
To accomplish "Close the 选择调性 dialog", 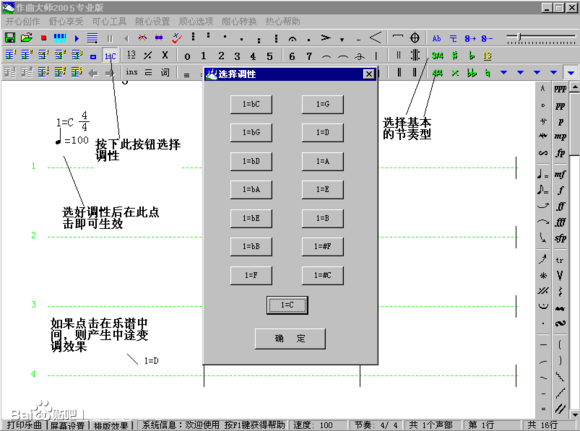I will tap(369, 74).
